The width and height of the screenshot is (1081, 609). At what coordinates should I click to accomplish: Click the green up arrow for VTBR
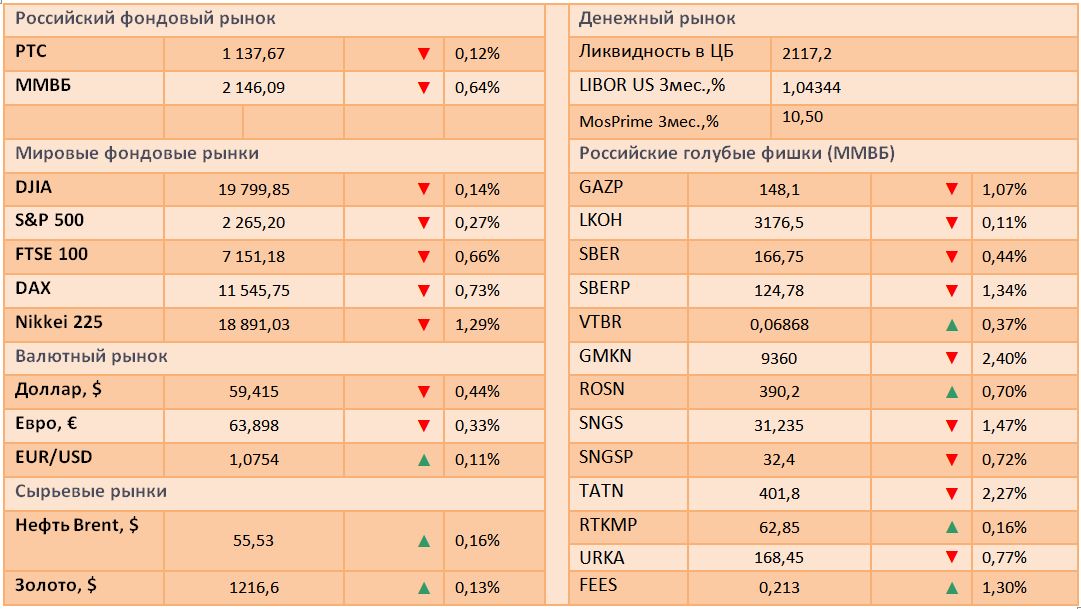(x=951, y=324)
